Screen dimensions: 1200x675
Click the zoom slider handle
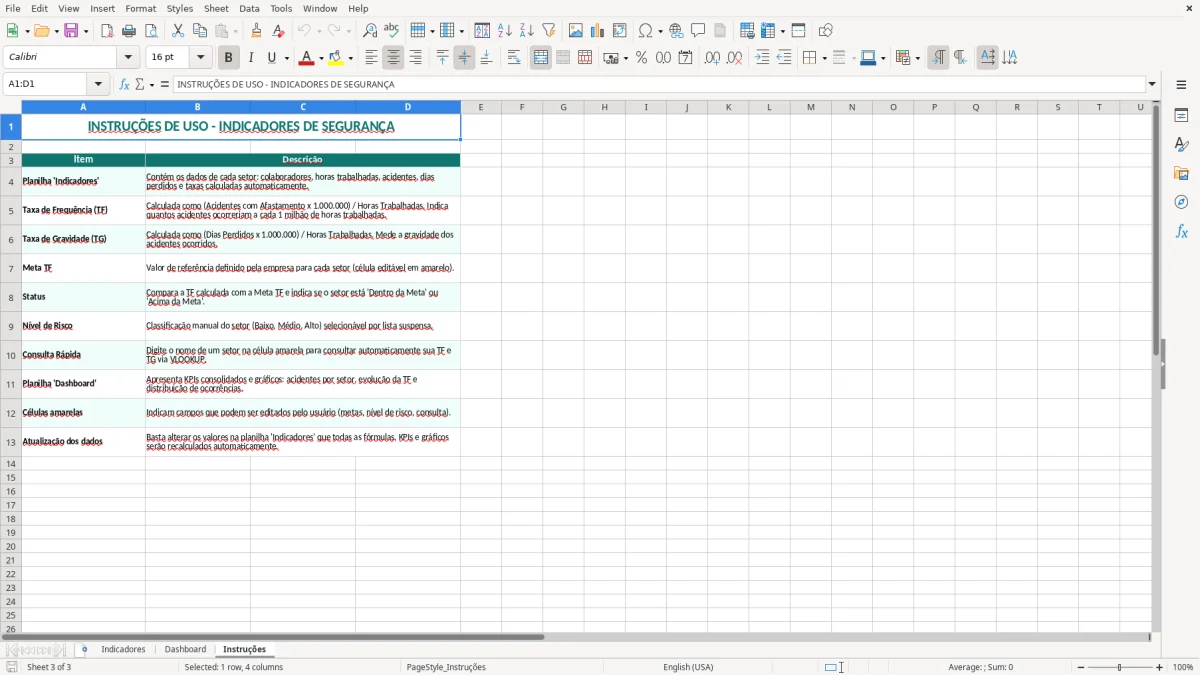pos(1120,667)
